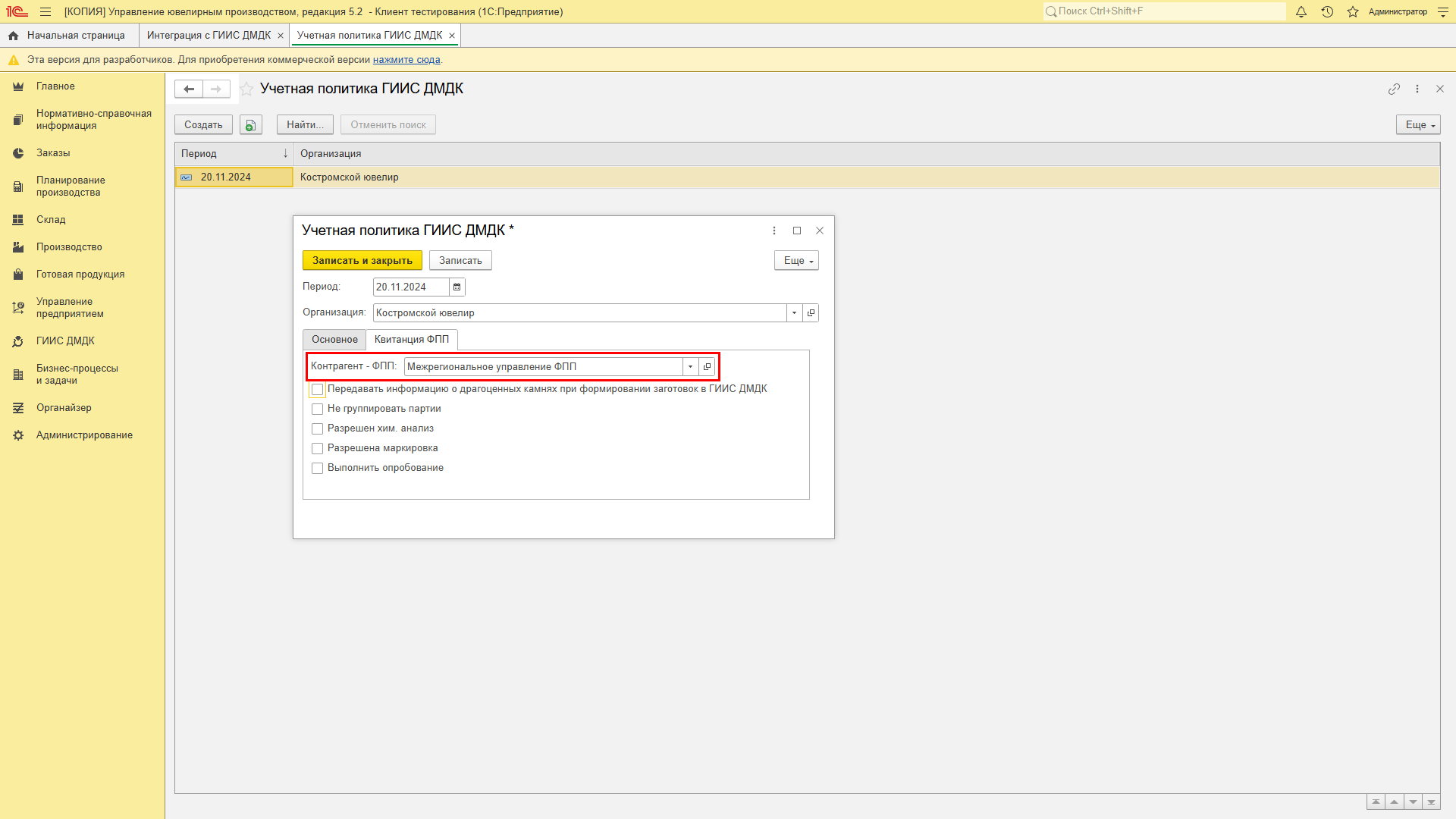Jump to list start arrow button
The width and height of the screenshot is (1456, 819).
click(1376, 802)
